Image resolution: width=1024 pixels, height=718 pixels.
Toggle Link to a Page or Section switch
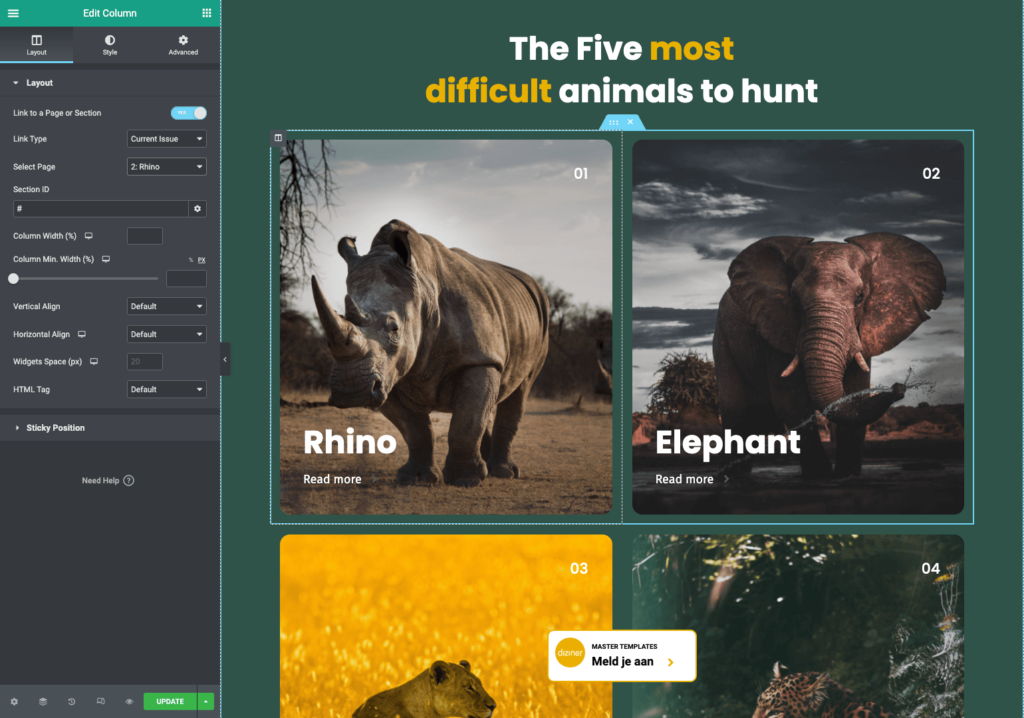coord(188,113)
